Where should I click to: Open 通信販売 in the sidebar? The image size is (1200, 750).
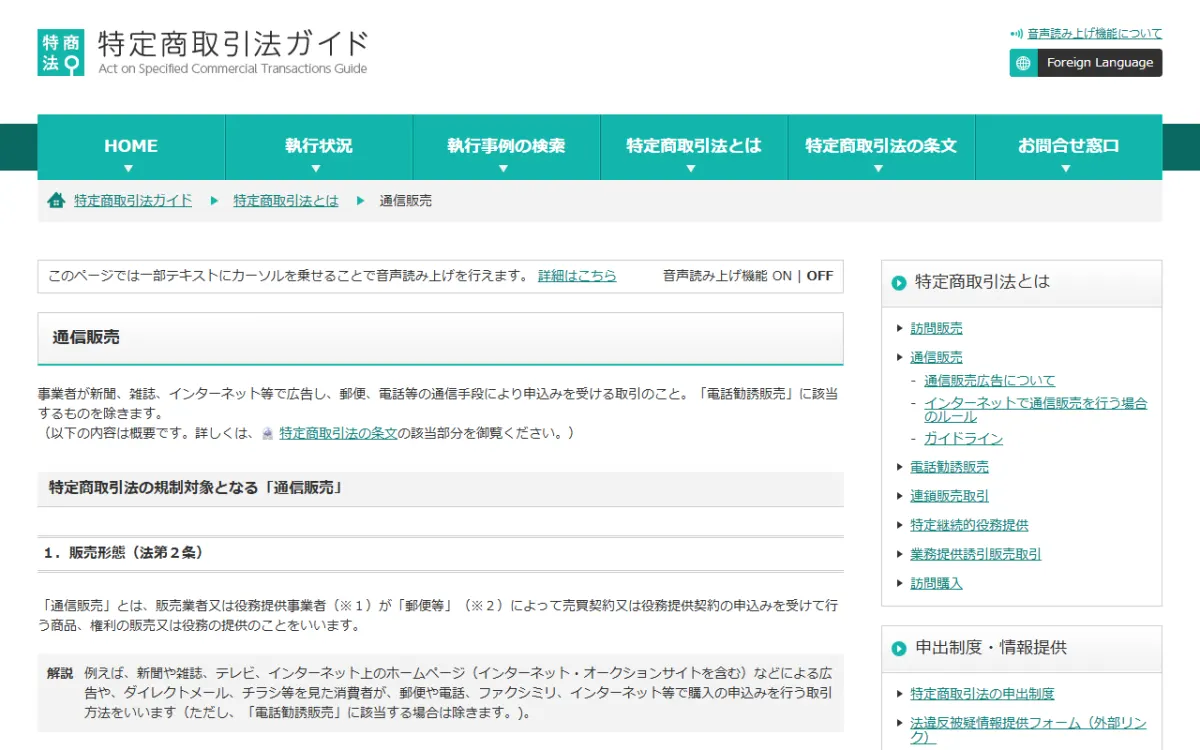936,357
